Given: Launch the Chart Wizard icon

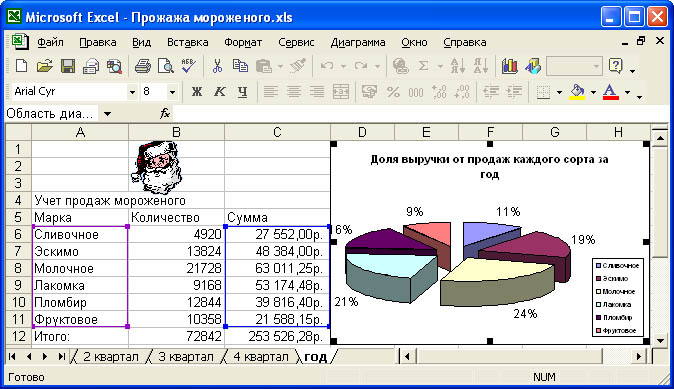Looking at the screenshot, I should (x=509, y=66).
